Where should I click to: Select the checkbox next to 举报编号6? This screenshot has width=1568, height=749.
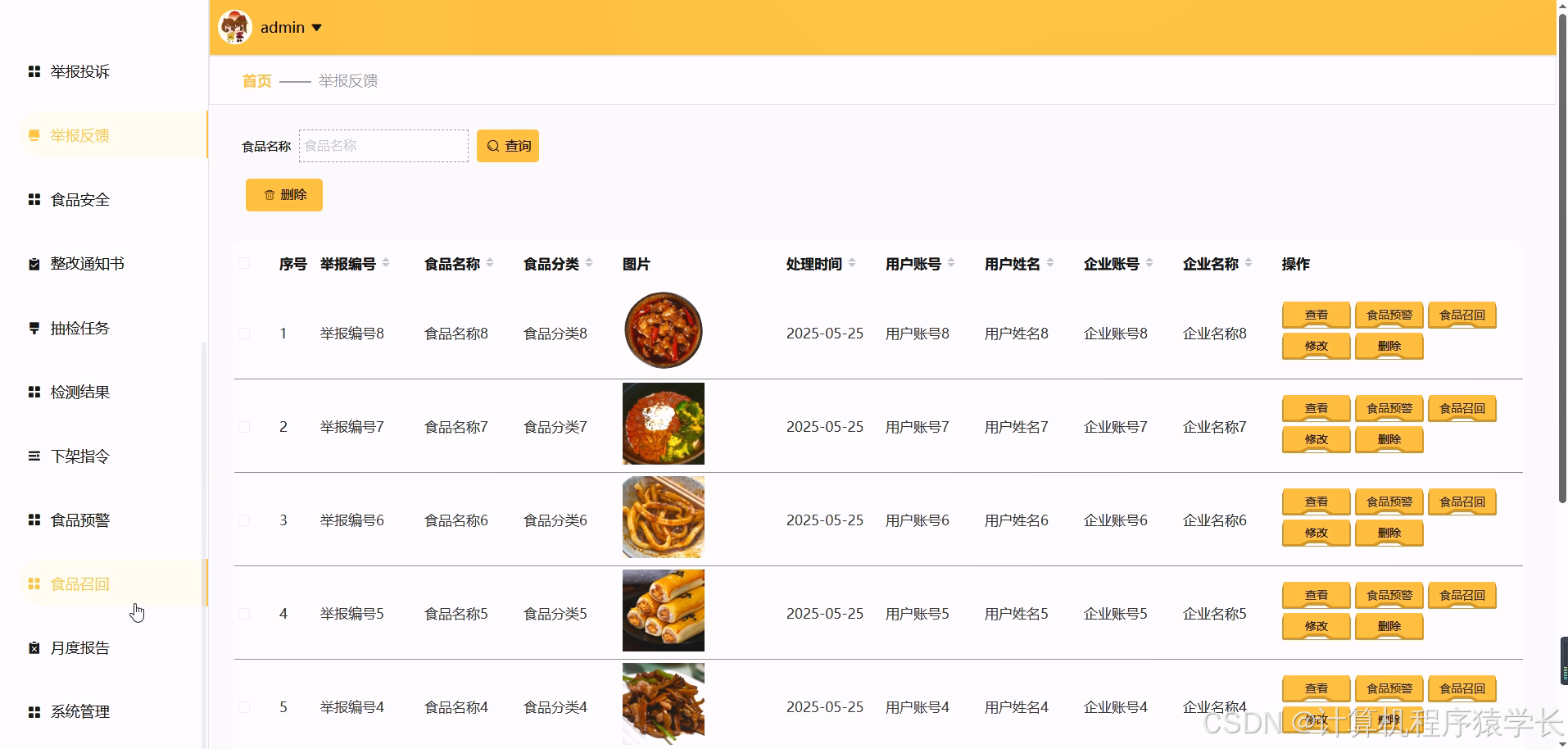243,520
